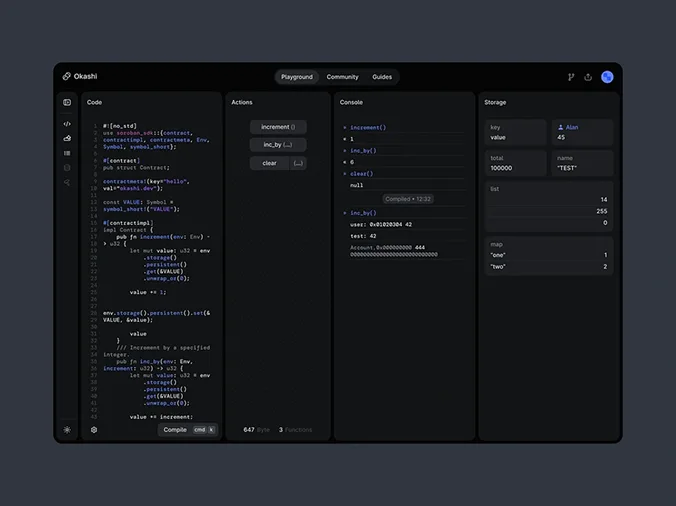The height and width of the screenshot is (506, 676).
Task: Click the Storage panel header
Action: [495, 102]
